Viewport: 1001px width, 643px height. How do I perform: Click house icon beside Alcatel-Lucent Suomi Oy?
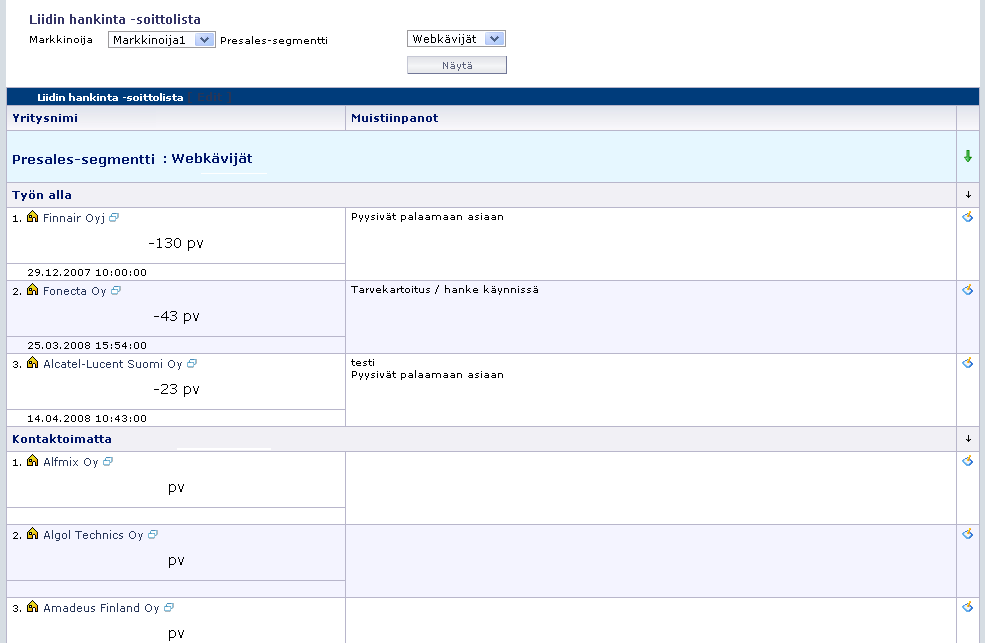[33, 363]
